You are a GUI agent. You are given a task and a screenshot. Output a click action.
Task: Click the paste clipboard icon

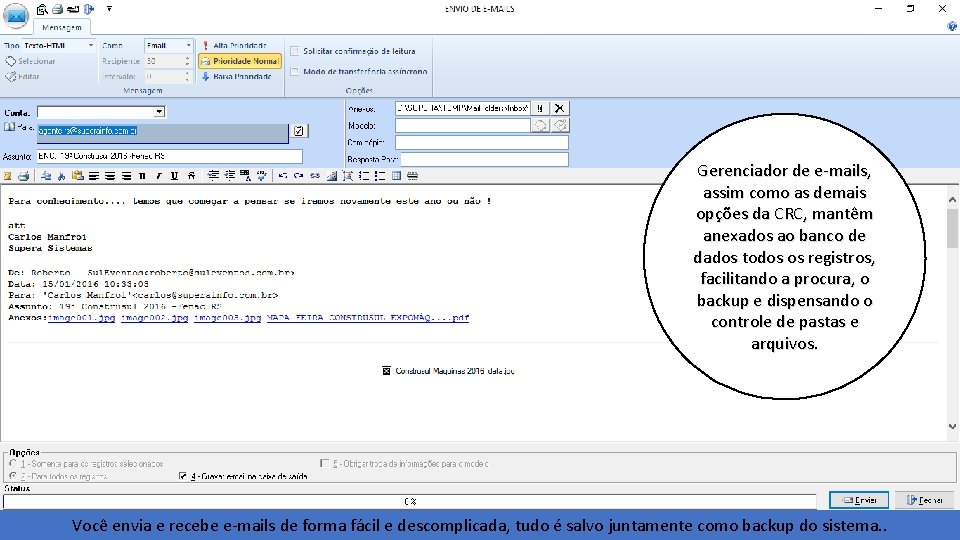tap(78, 176)
